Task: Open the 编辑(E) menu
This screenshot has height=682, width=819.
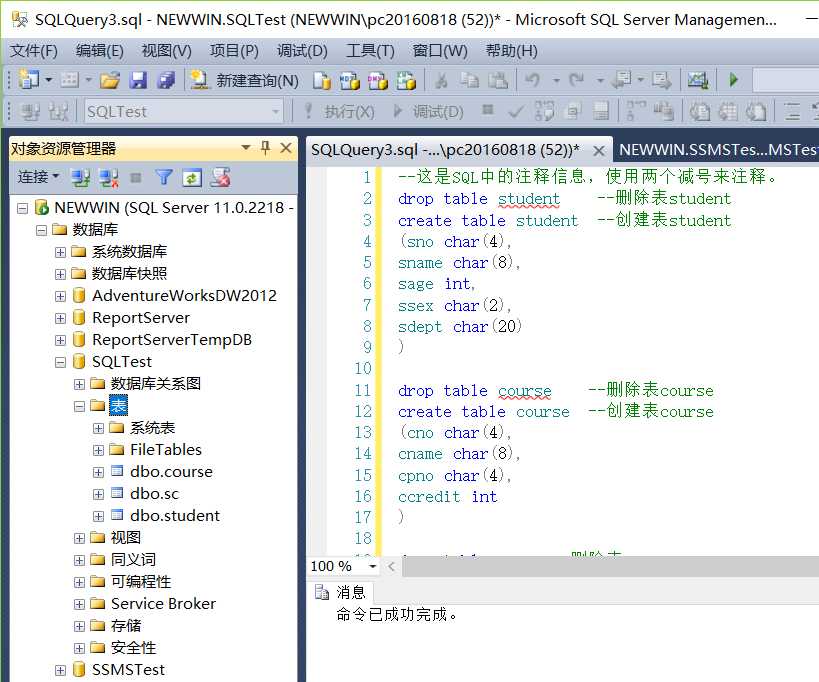Action: pyautogui.click(x=100, y=51)
